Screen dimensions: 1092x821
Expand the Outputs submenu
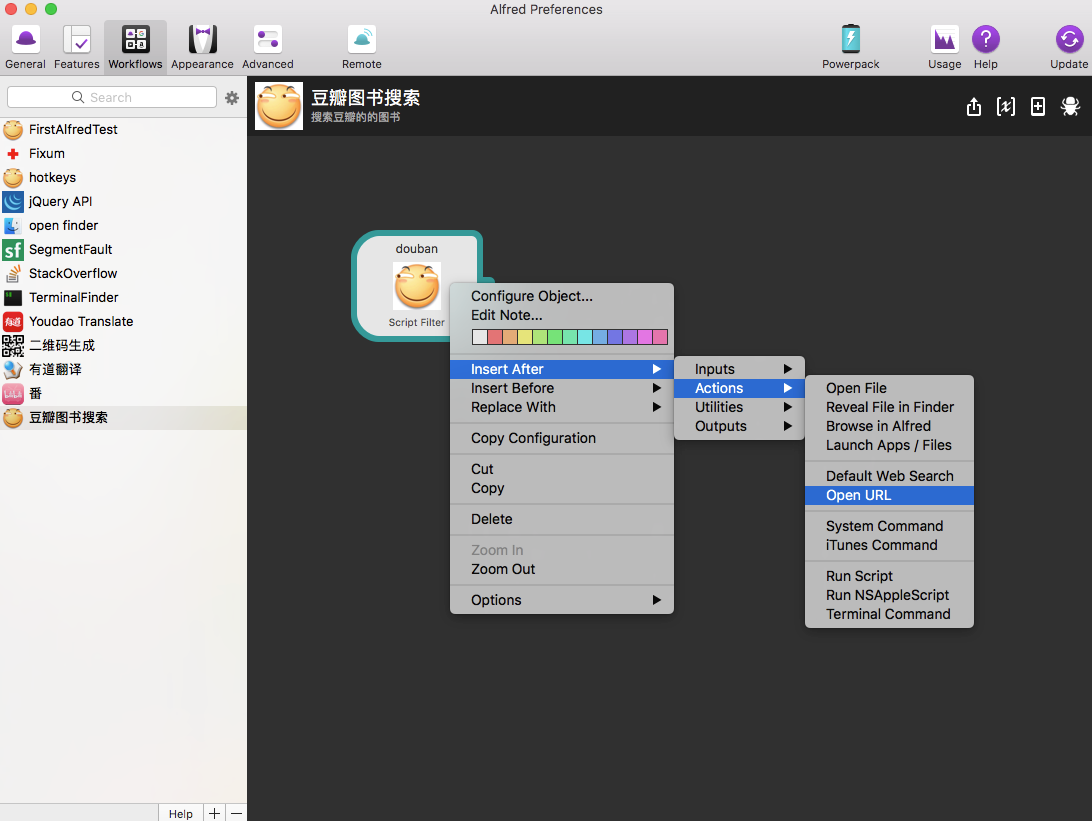coord(740,426)
